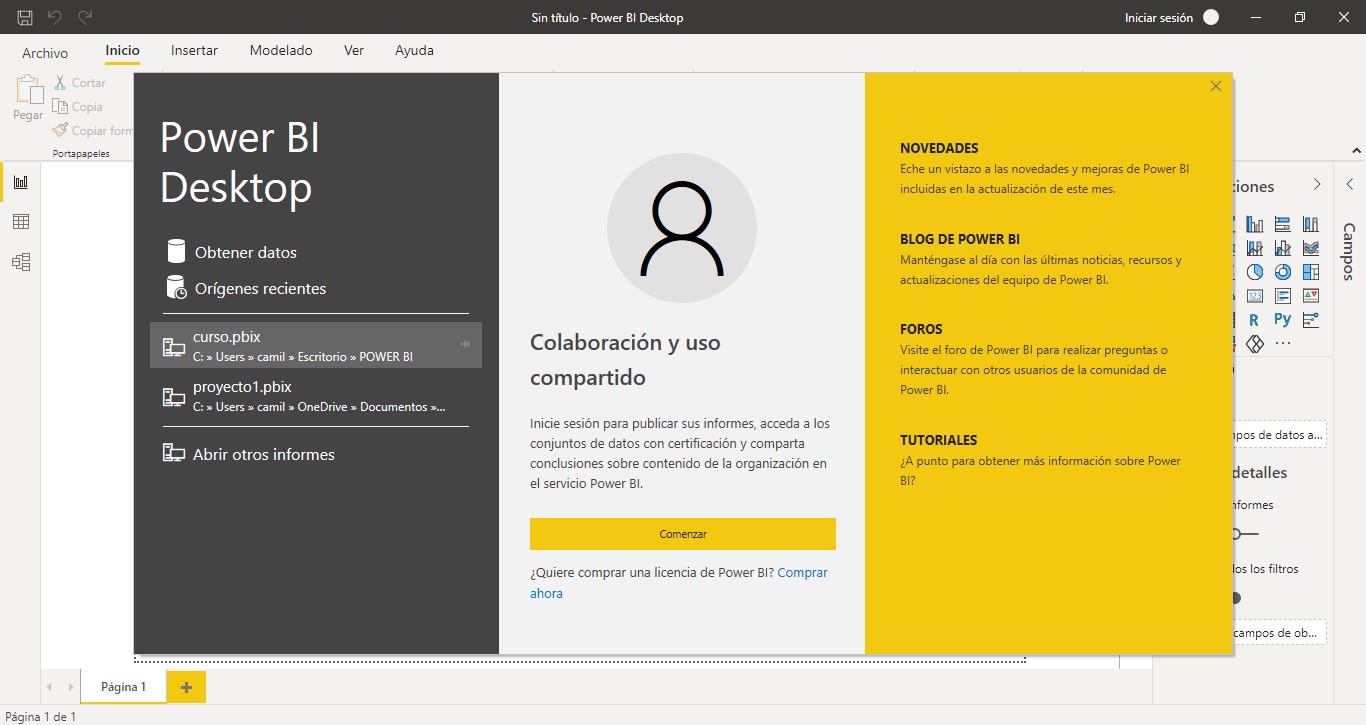Open the FOROS heading link
Image resolution: width=1366 pixels, height=725 pixels.
921,329
